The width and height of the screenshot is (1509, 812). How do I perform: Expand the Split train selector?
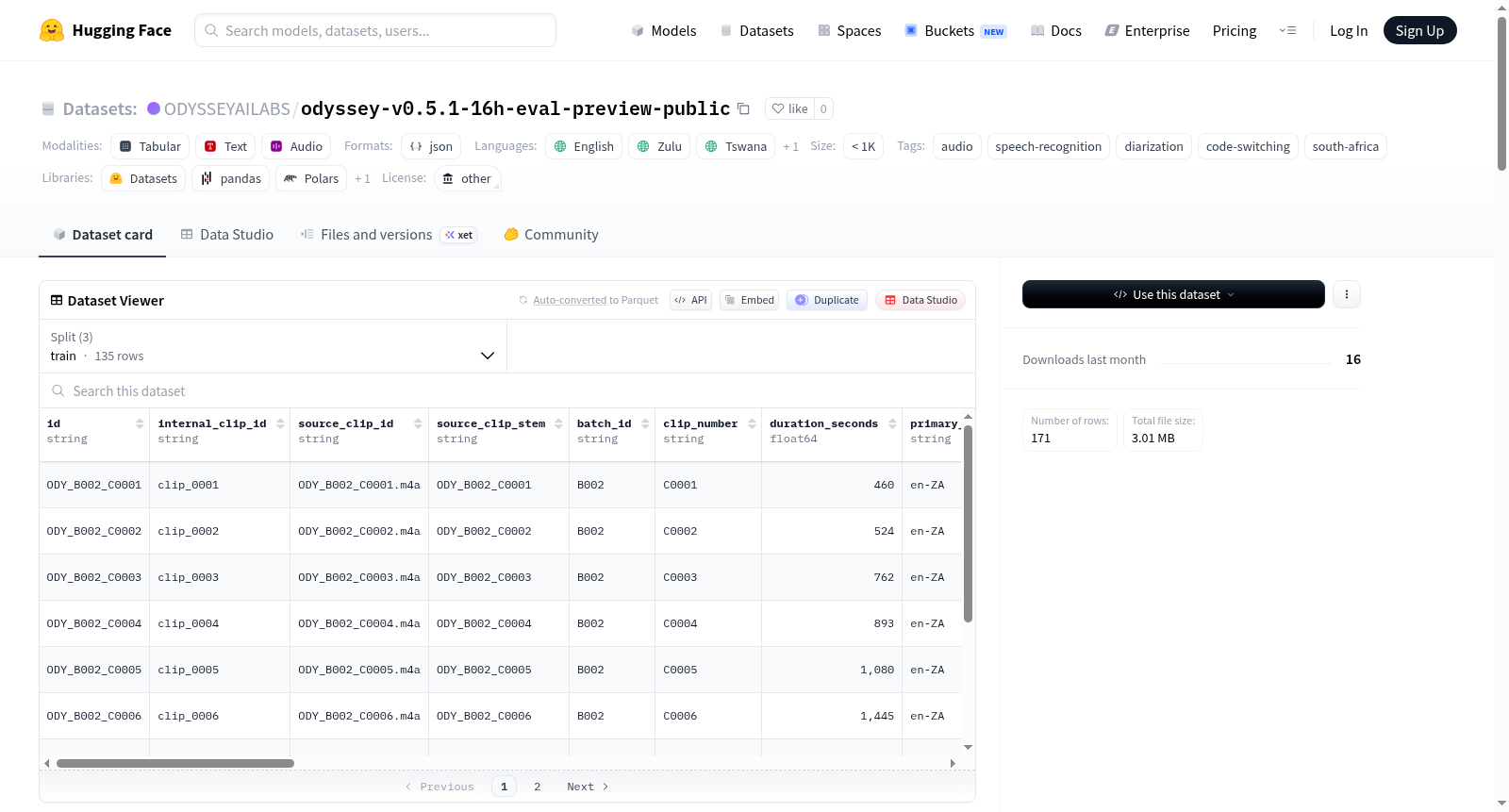pyautogui.click(x=273, y=346)
